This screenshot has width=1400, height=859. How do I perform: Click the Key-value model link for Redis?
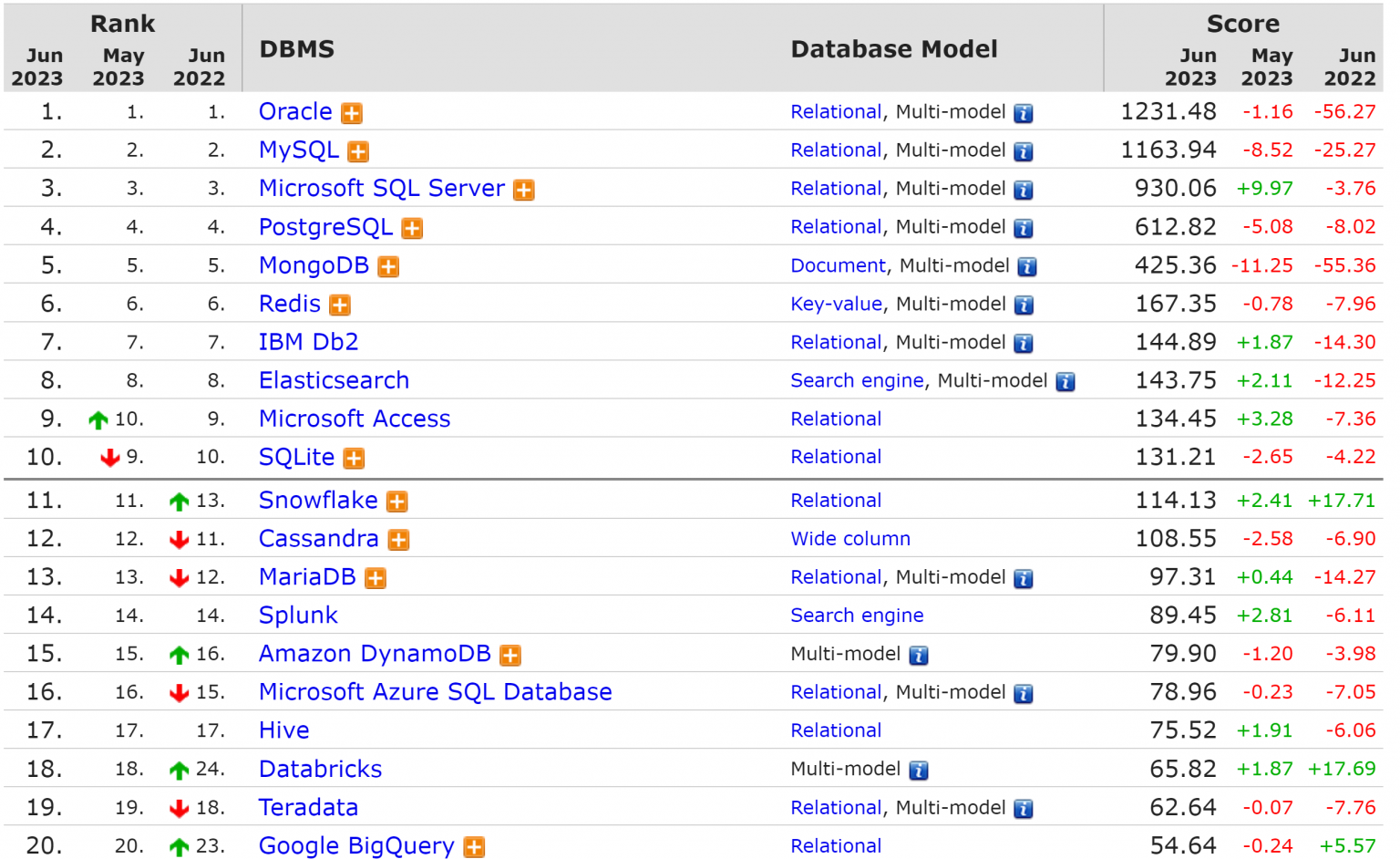[x=836, y=304]
